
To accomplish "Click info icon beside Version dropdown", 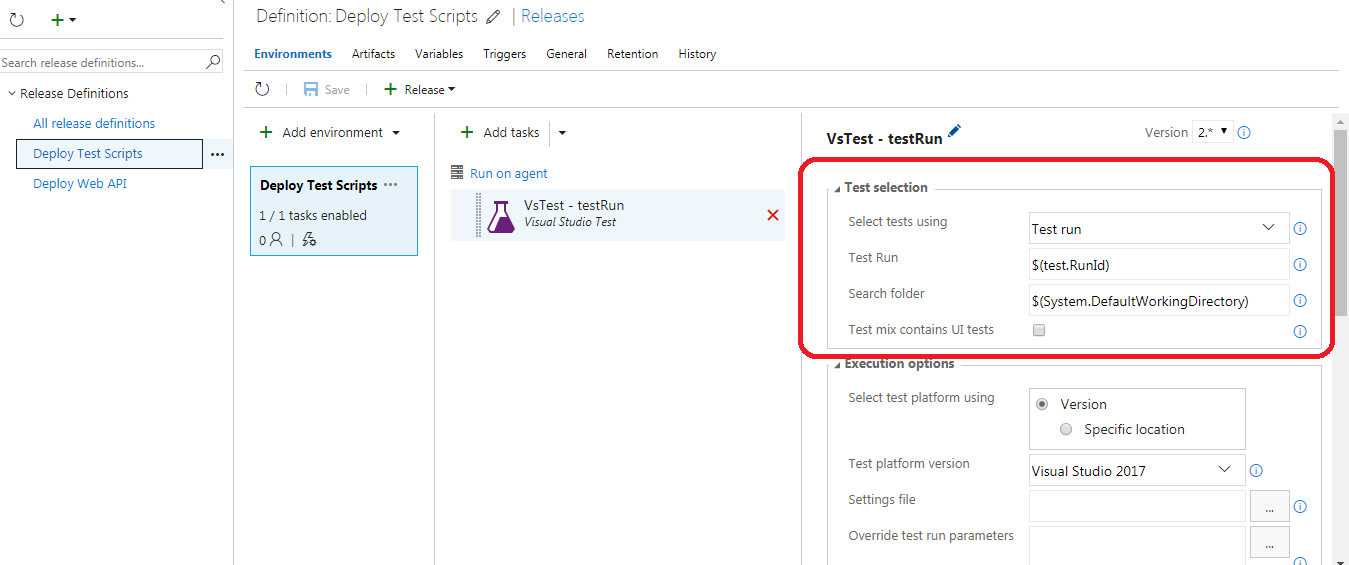I will (x=1245, y=132).
